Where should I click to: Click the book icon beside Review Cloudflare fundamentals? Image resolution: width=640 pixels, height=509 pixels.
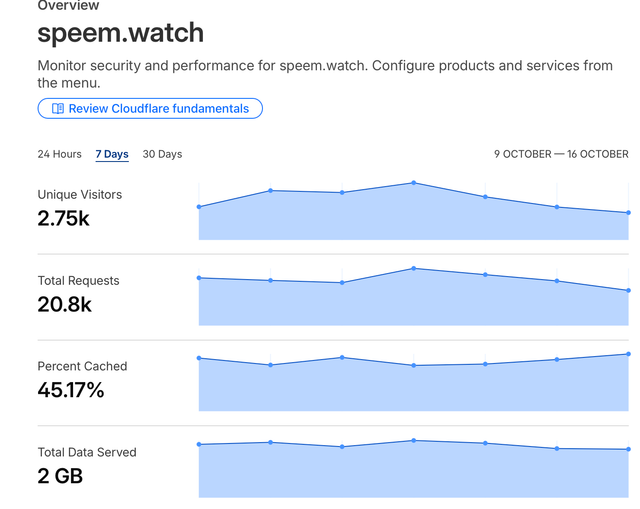coord(58,108)
